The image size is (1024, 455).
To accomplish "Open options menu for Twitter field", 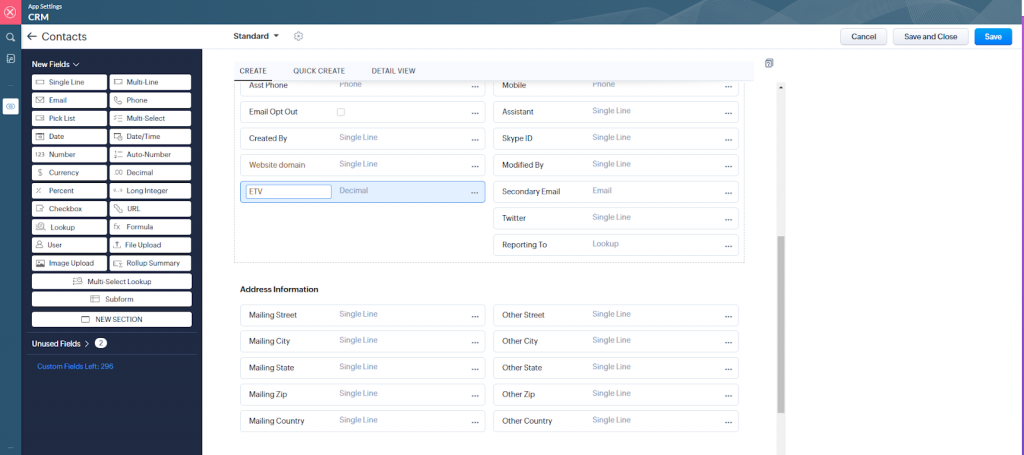I will click(x=728, y=219).
